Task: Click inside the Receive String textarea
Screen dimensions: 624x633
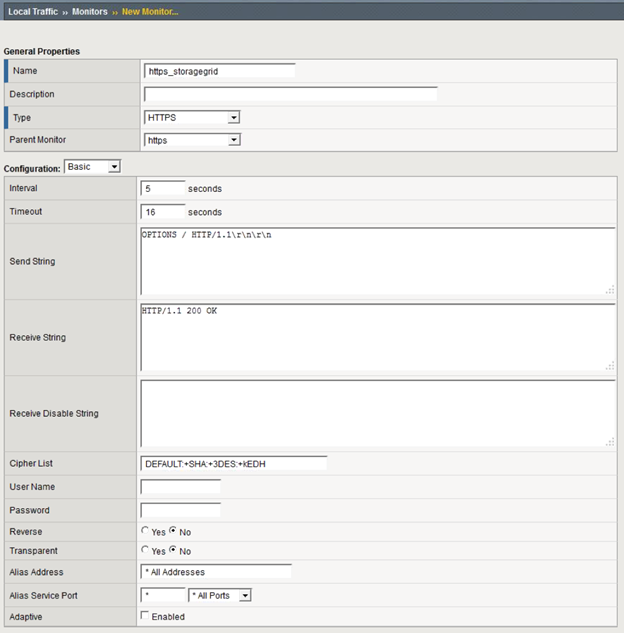Action: coord(377,337)
